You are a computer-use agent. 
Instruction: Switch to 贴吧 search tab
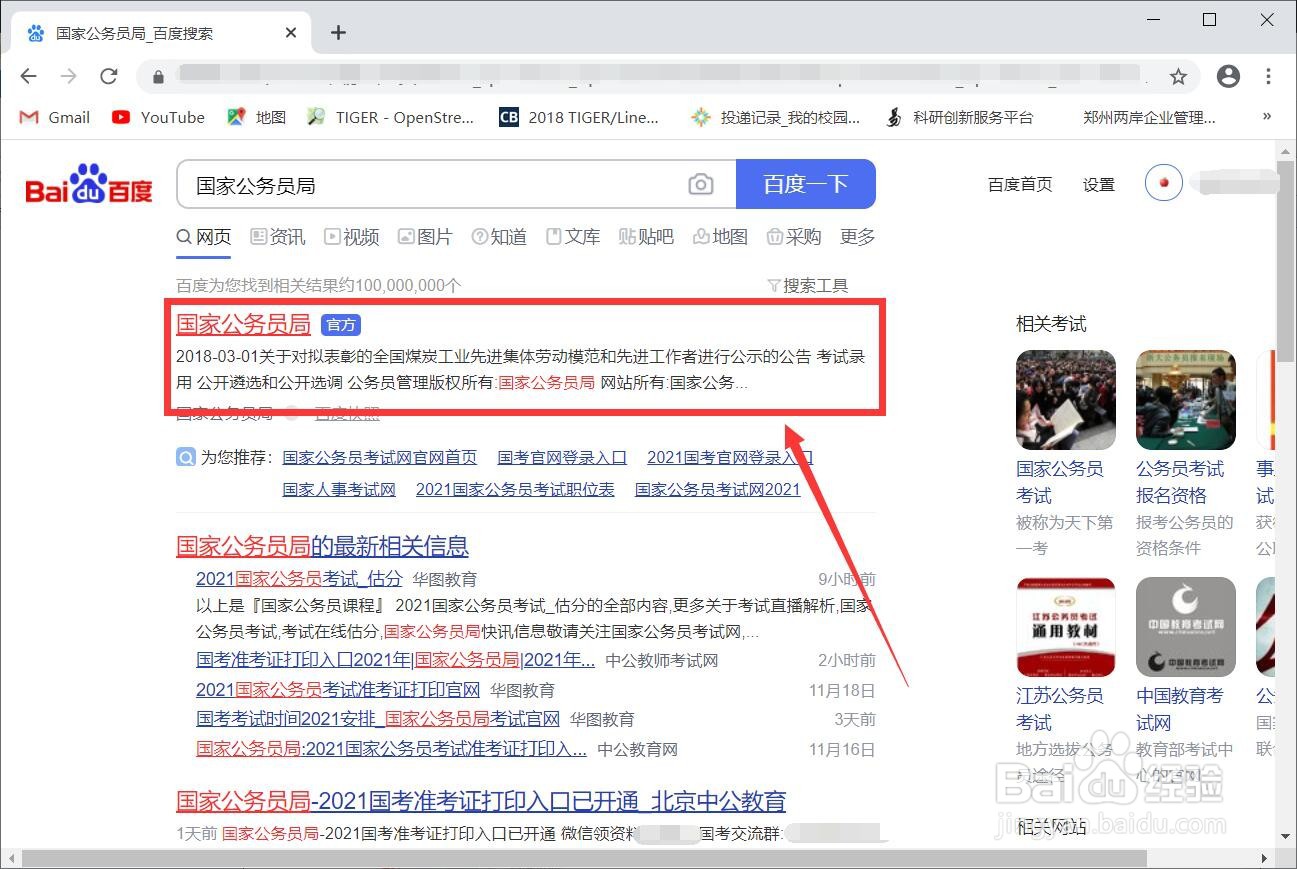(647, 237)
